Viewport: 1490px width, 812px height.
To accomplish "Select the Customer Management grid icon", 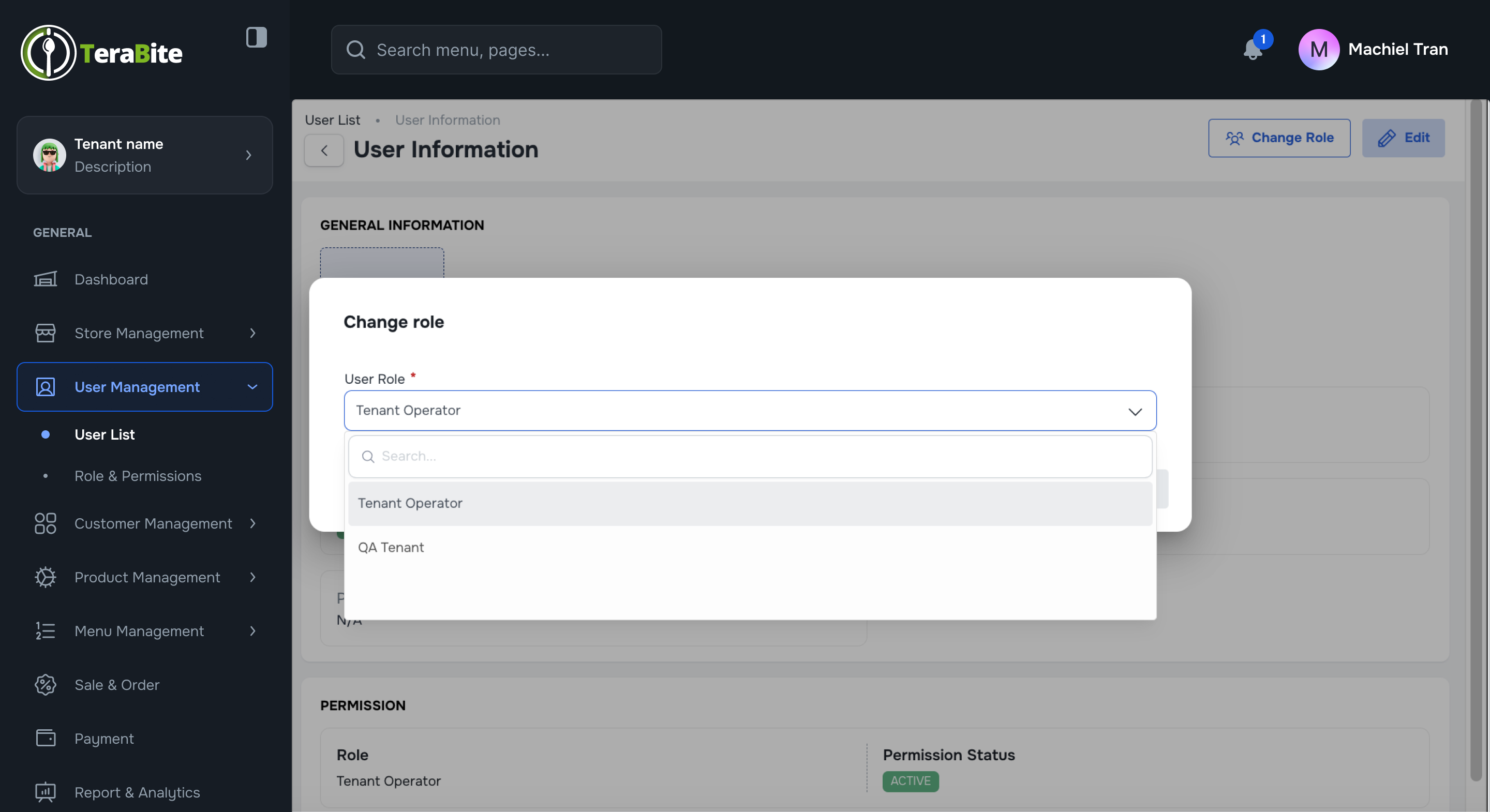I will 45,523.
